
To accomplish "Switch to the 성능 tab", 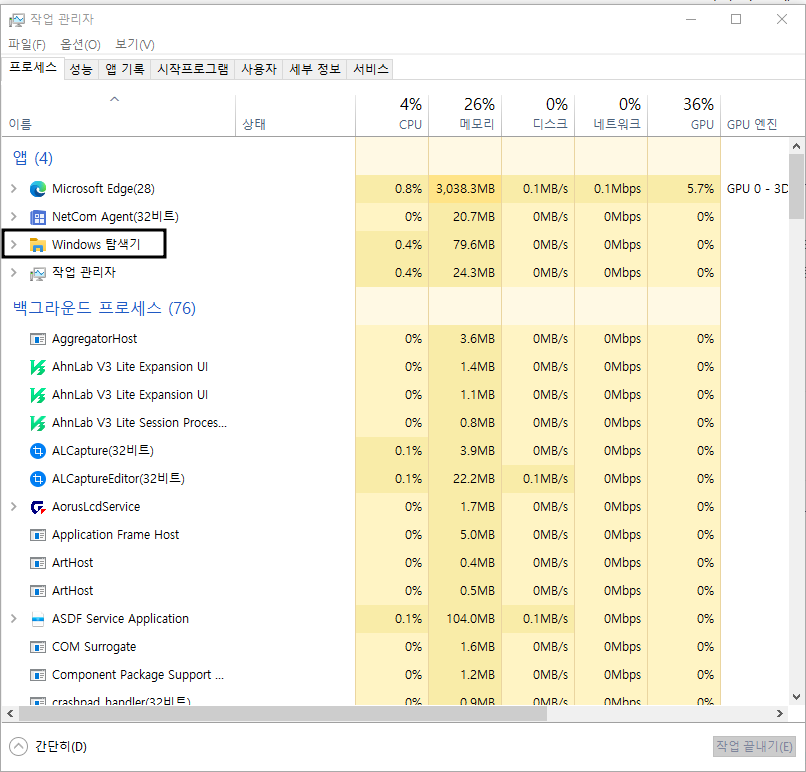I will click(x=81, y=69).
